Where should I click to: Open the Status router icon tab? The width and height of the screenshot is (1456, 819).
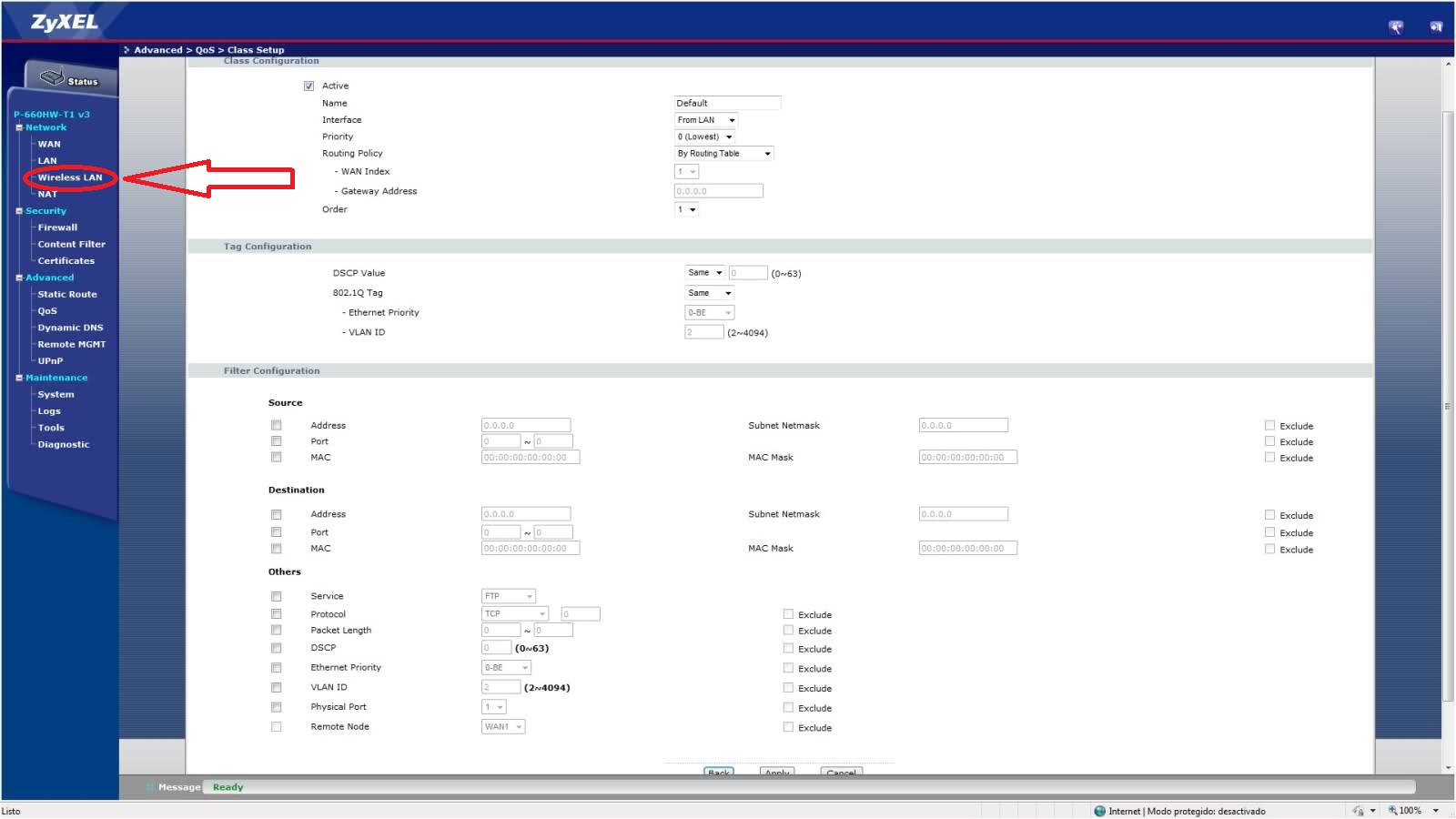pos(70,79)
